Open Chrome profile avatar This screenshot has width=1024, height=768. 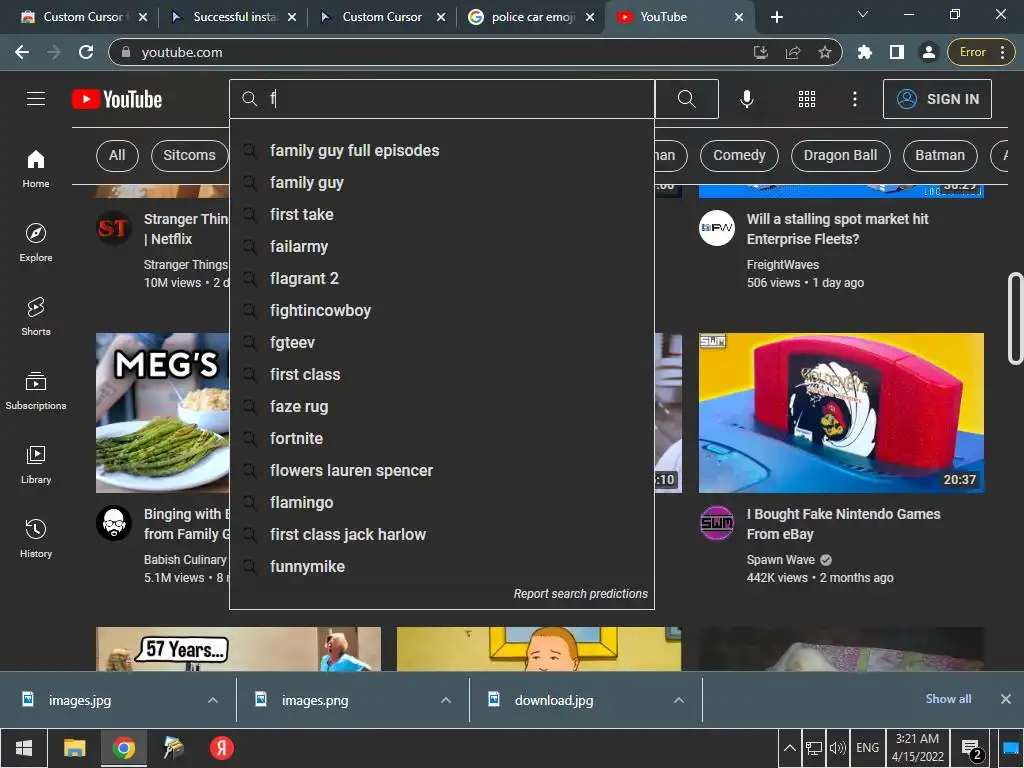[929, 52]
